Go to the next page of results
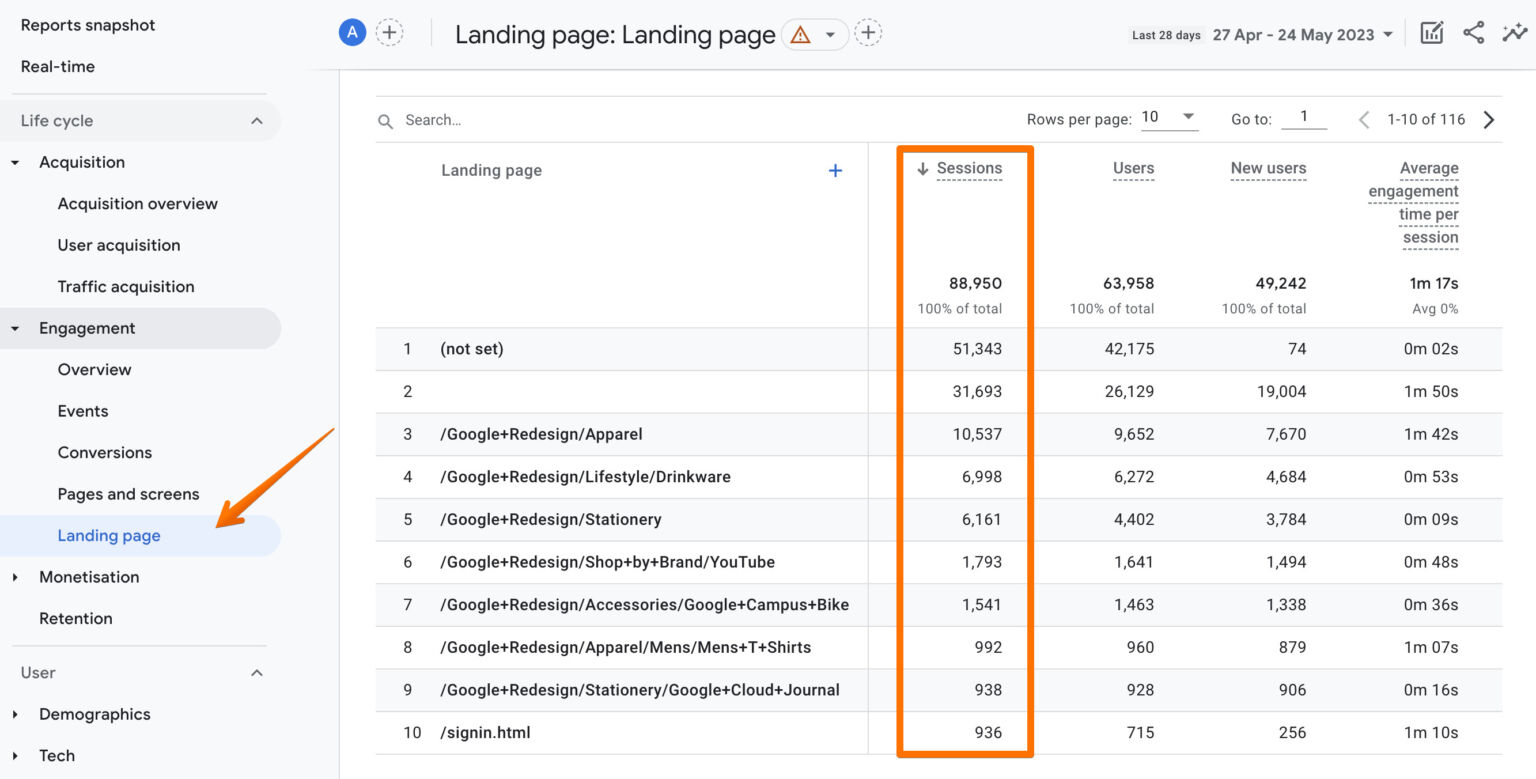The height and width of the screenshot is (779, 1536). pos(1489,119)
